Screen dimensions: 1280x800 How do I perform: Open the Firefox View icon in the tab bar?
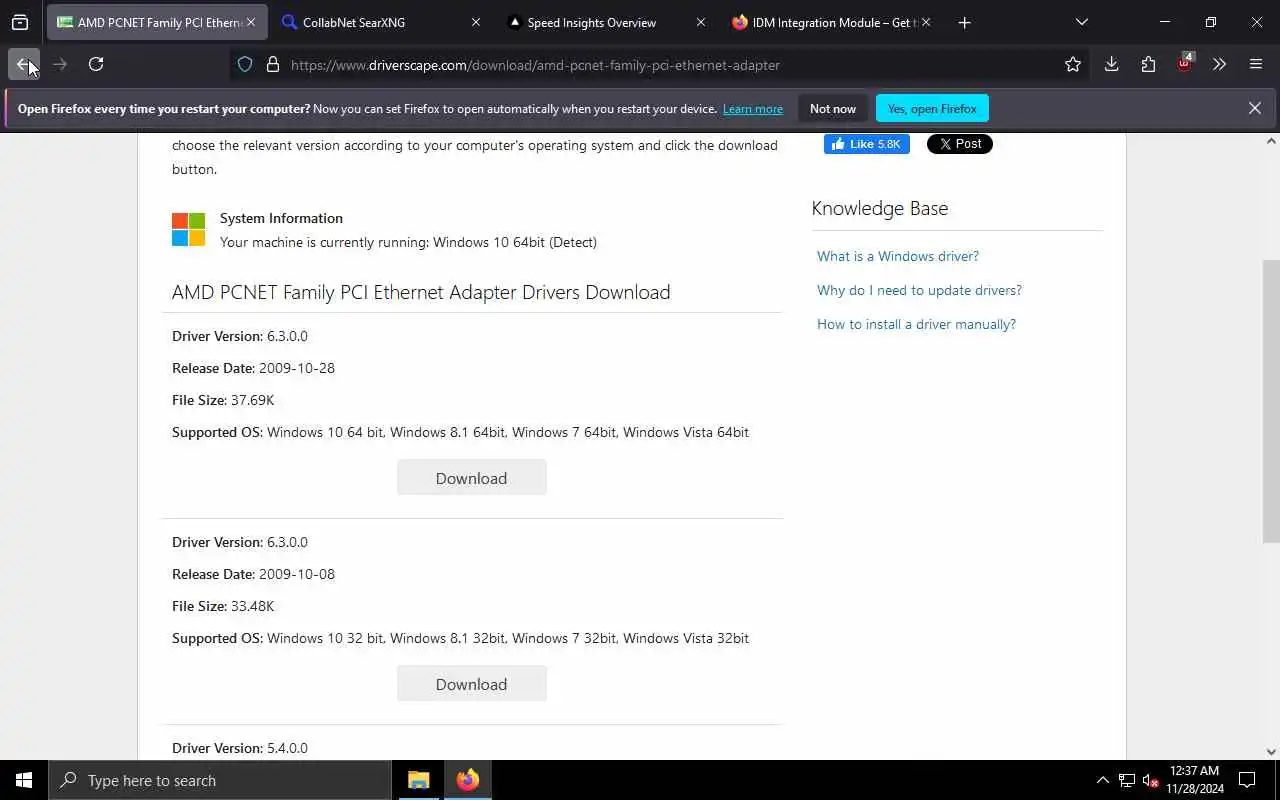point(20,22)
